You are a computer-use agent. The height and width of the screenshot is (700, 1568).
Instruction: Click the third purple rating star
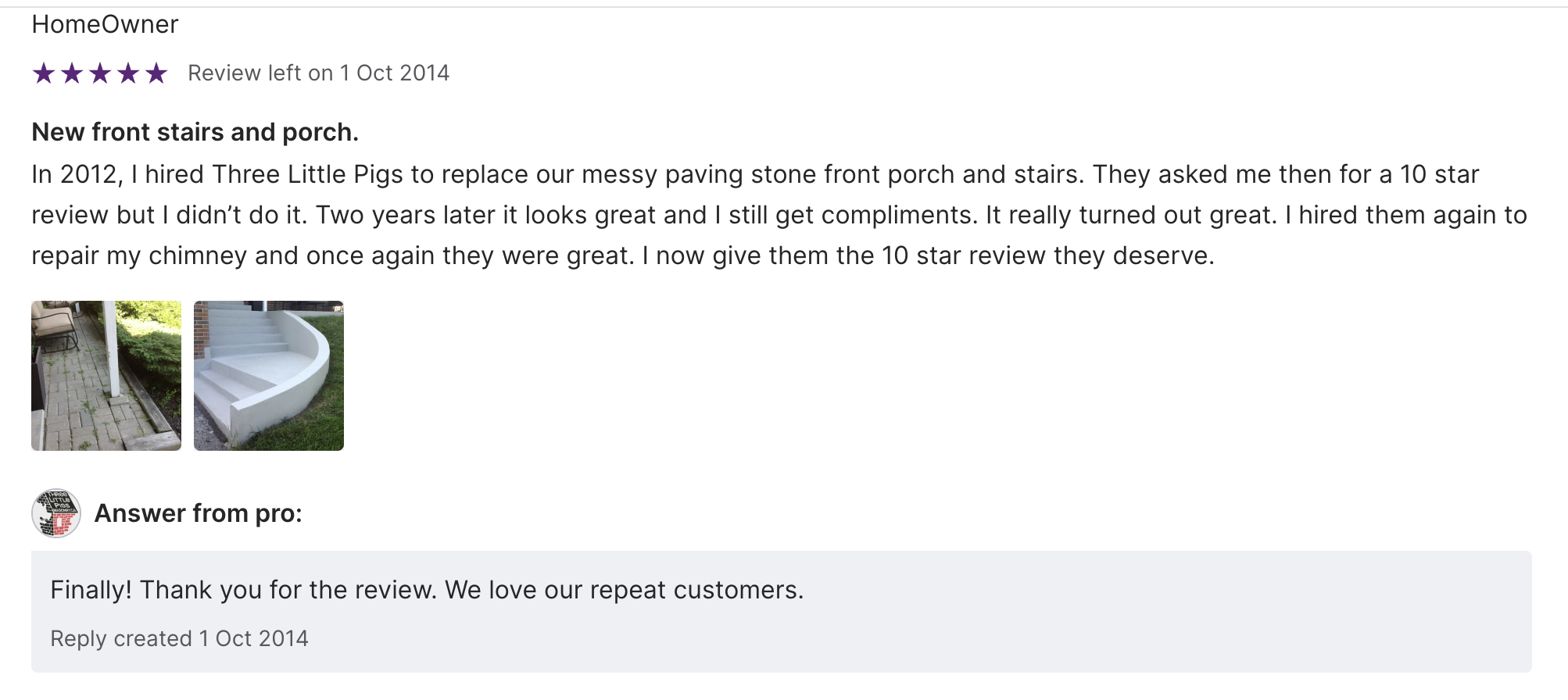[100, 73]
